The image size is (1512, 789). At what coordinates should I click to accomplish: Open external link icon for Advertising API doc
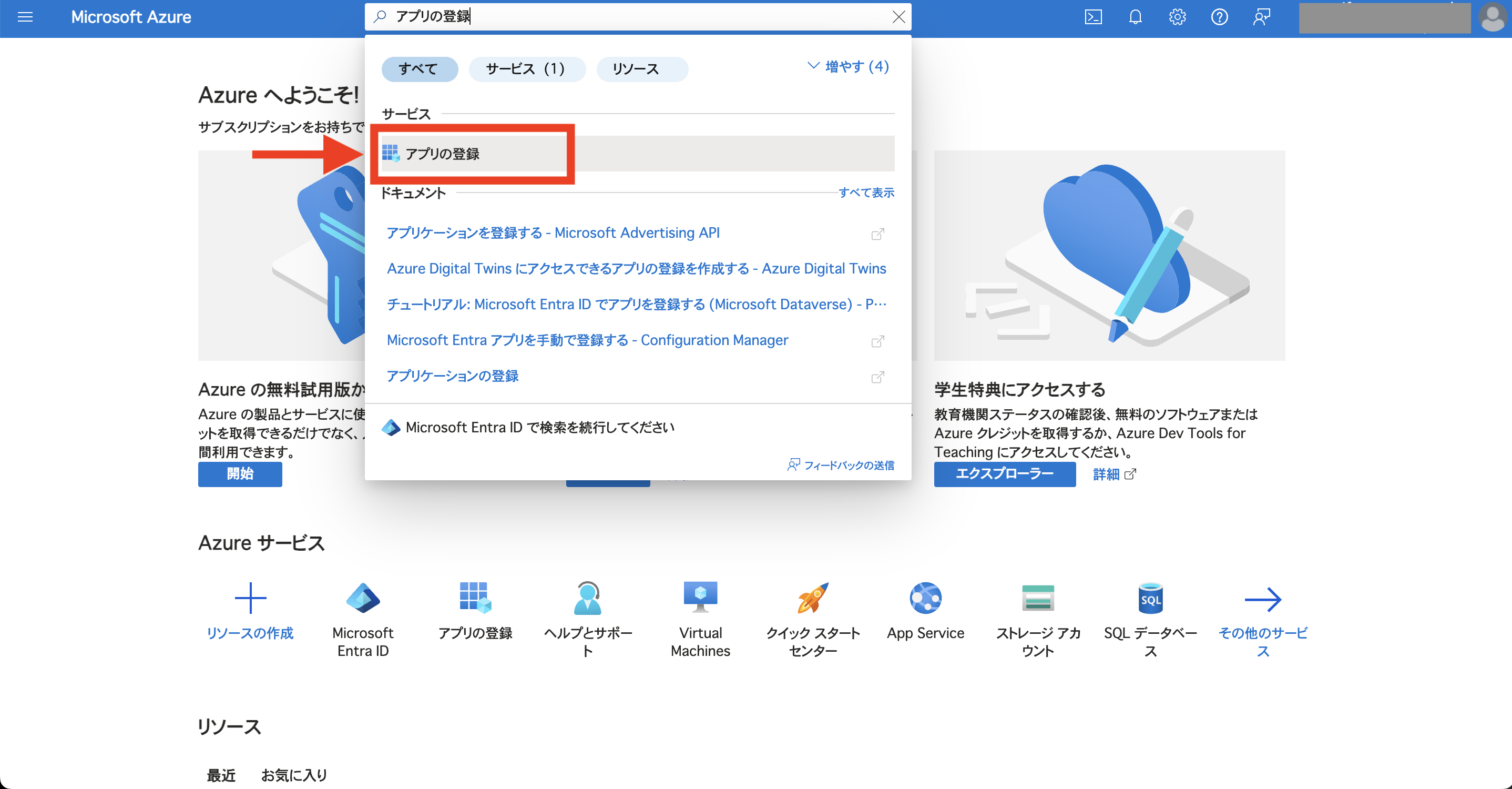tap(877, 234)
